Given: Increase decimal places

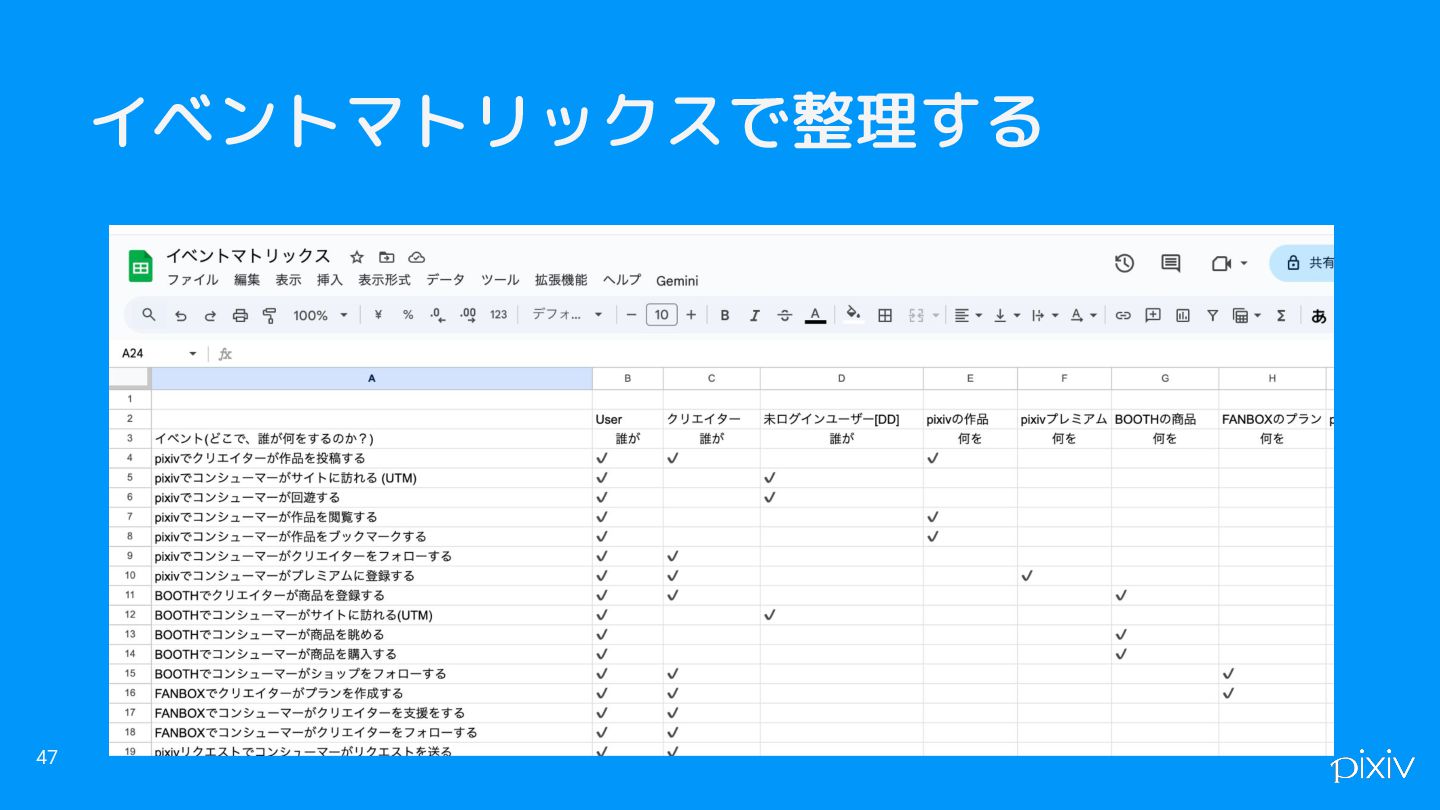Looking at the screenshot, I should 468,315.
